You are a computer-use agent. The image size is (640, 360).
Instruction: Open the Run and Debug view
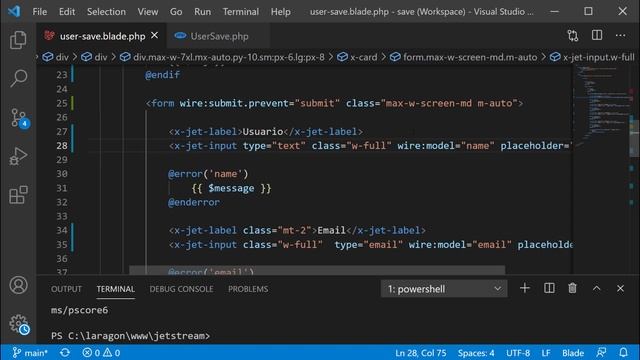18,156
